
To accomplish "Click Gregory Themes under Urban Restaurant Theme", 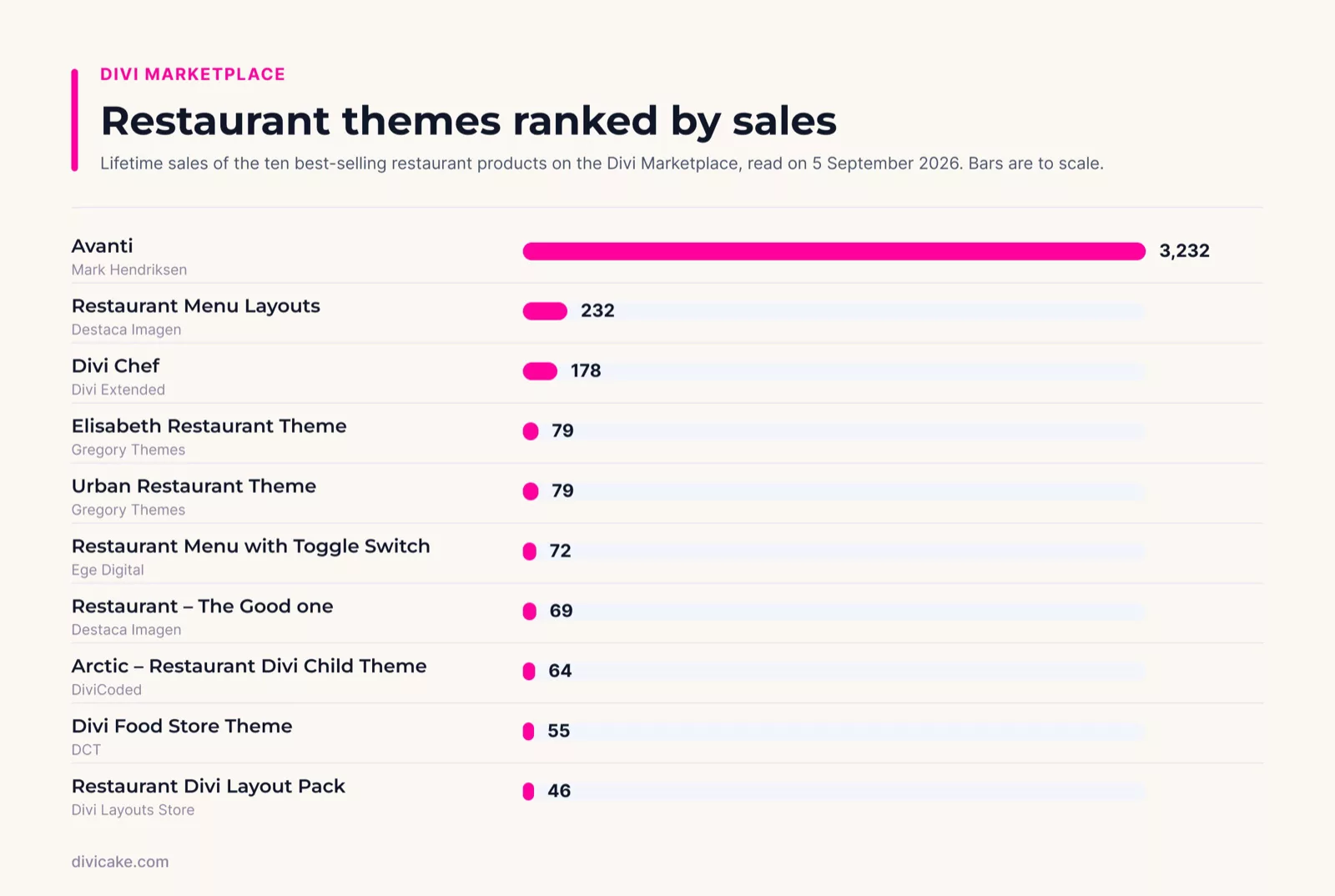I will [x=128, y=510].
